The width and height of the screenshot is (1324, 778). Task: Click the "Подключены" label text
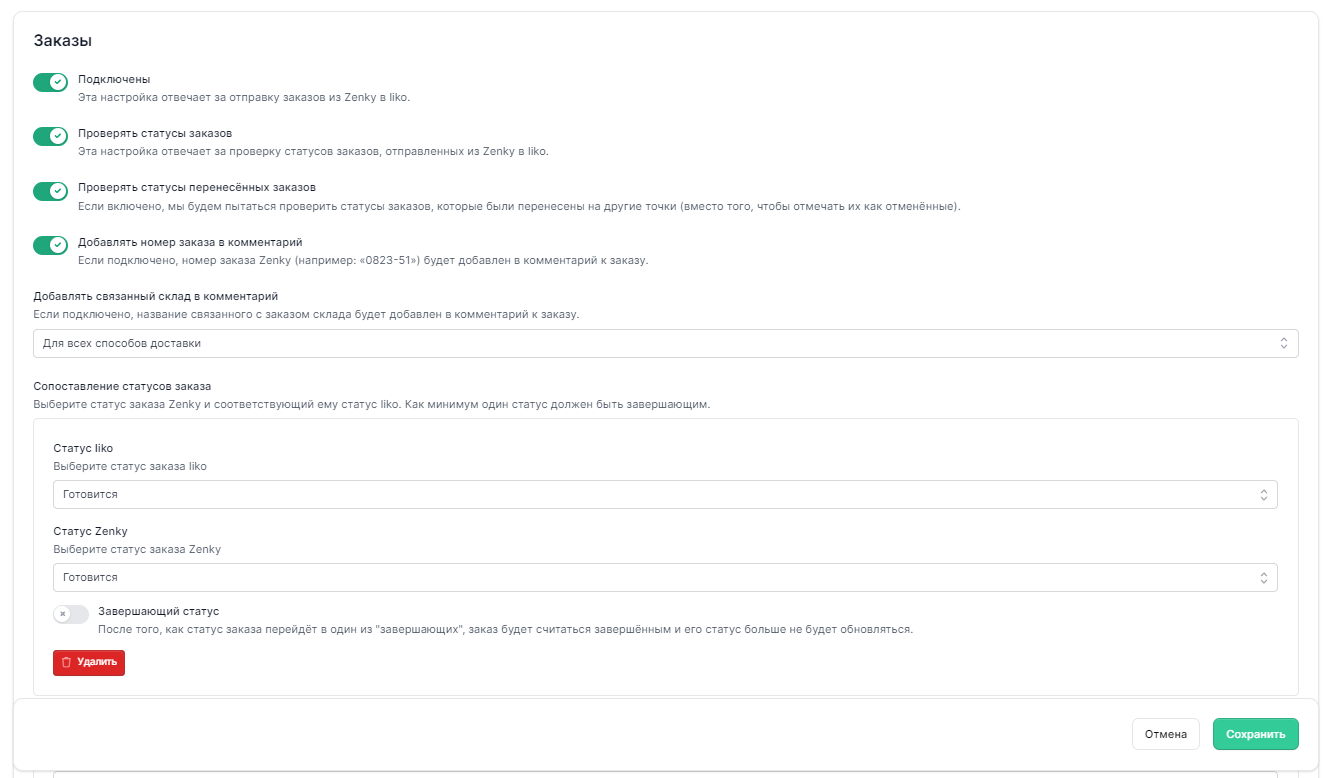coord(114,79)
